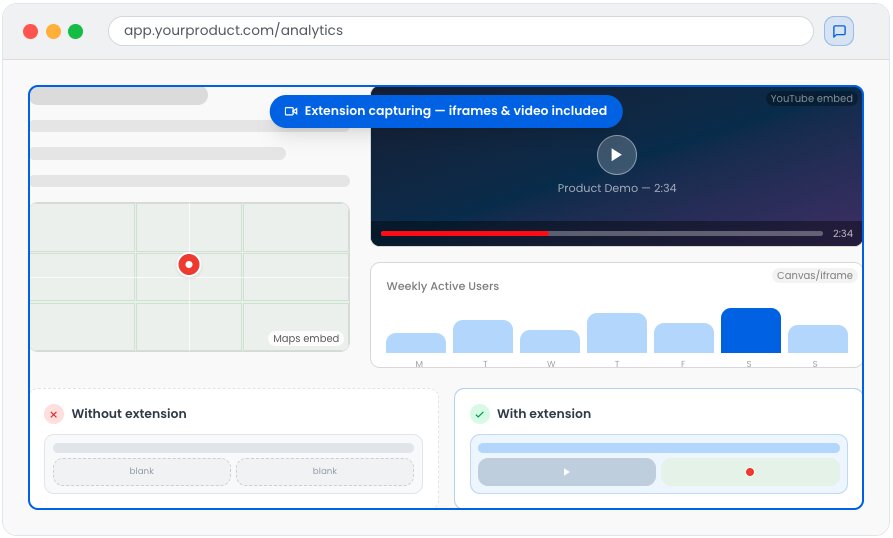
Task: Click the 2:34 video duration timestamp
Action: 842,233
